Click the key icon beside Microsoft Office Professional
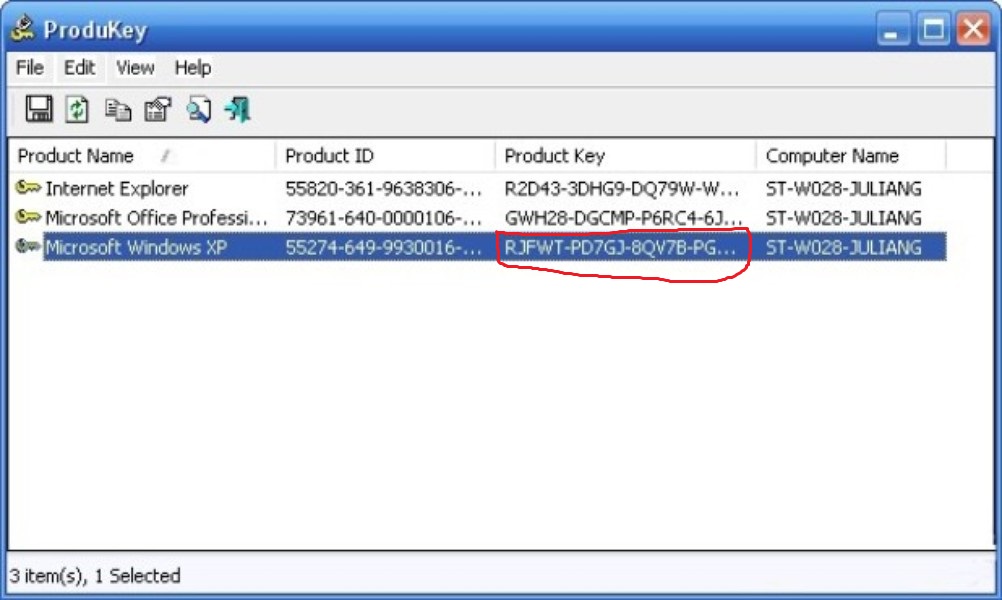The width and height of the screenshot is (1002, 600). coord(28,217)
